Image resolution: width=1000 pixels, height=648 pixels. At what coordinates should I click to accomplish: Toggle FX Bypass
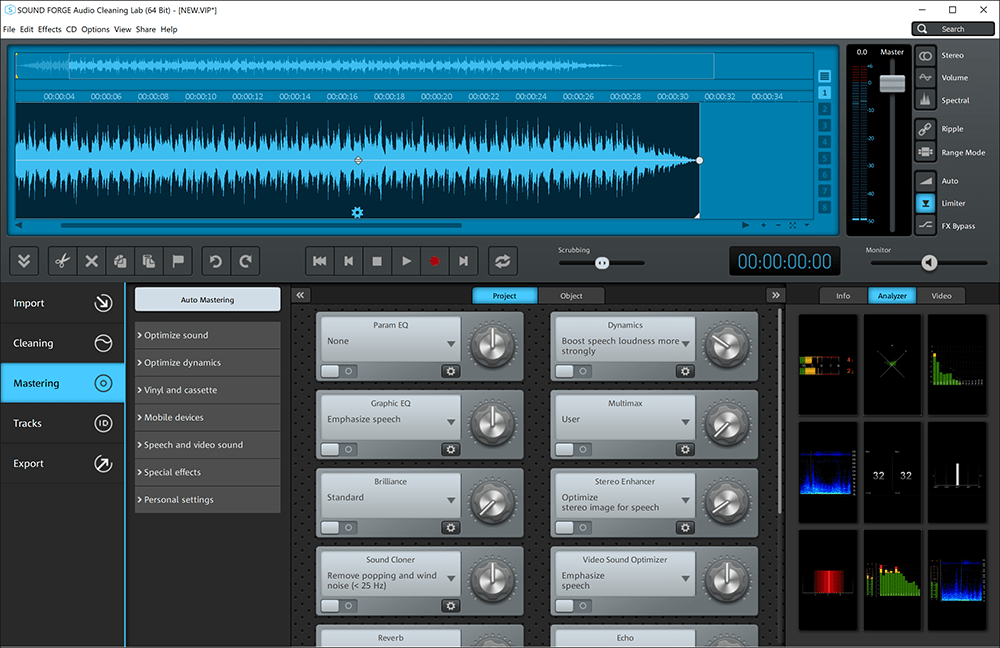tap(925, 226)
